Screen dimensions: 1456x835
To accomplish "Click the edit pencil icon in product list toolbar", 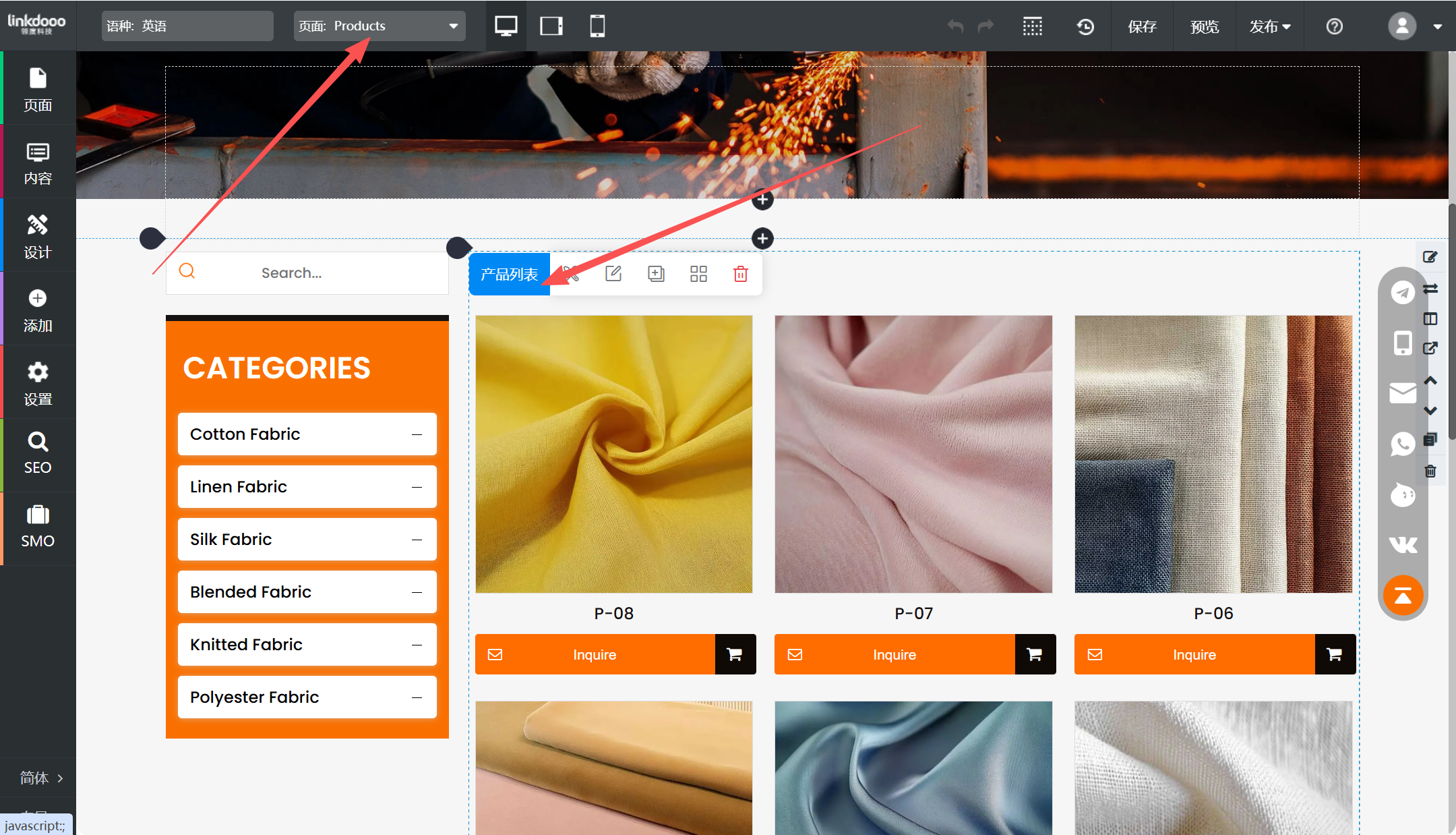I will tap(613, 274).
